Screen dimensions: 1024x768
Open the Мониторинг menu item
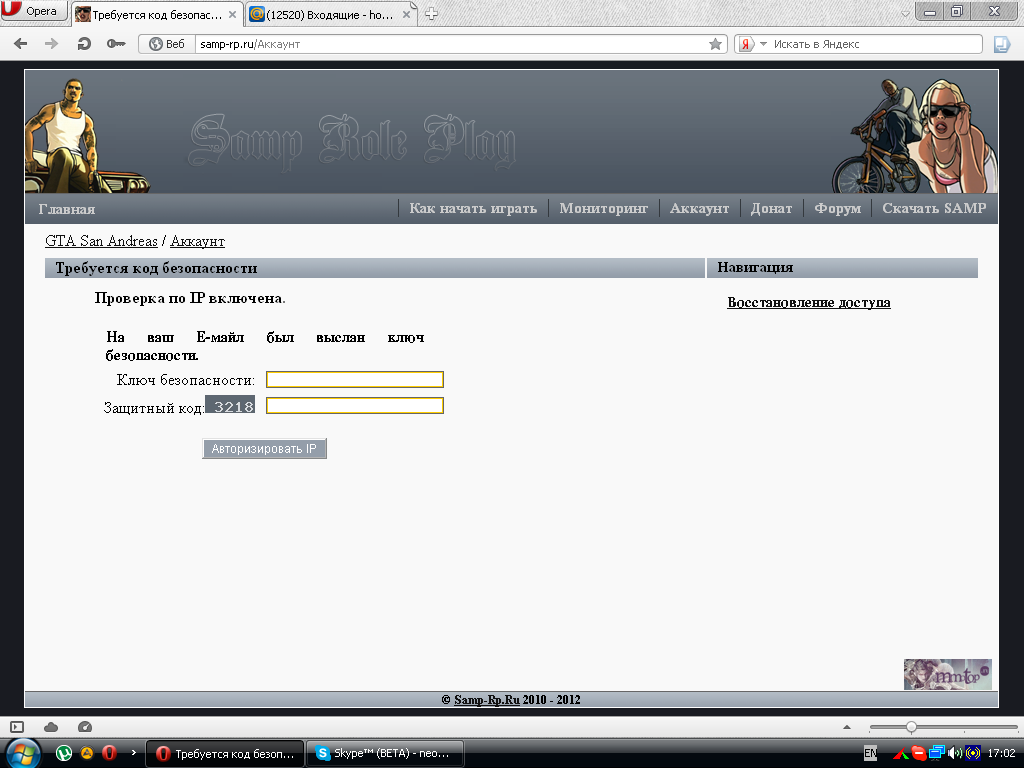[x=603, y=208]
